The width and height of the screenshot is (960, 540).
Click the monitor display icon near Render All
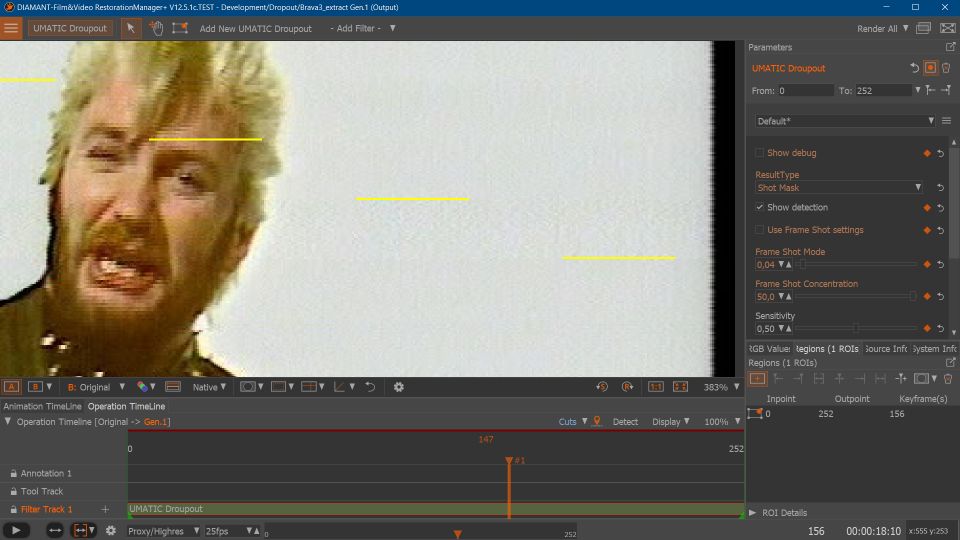(923, 28)
